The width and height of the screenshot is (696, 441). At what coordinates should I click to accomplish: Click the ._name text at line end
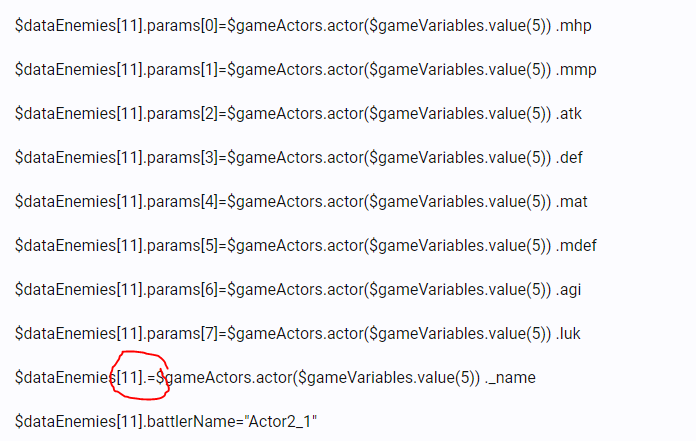point(510,378)
